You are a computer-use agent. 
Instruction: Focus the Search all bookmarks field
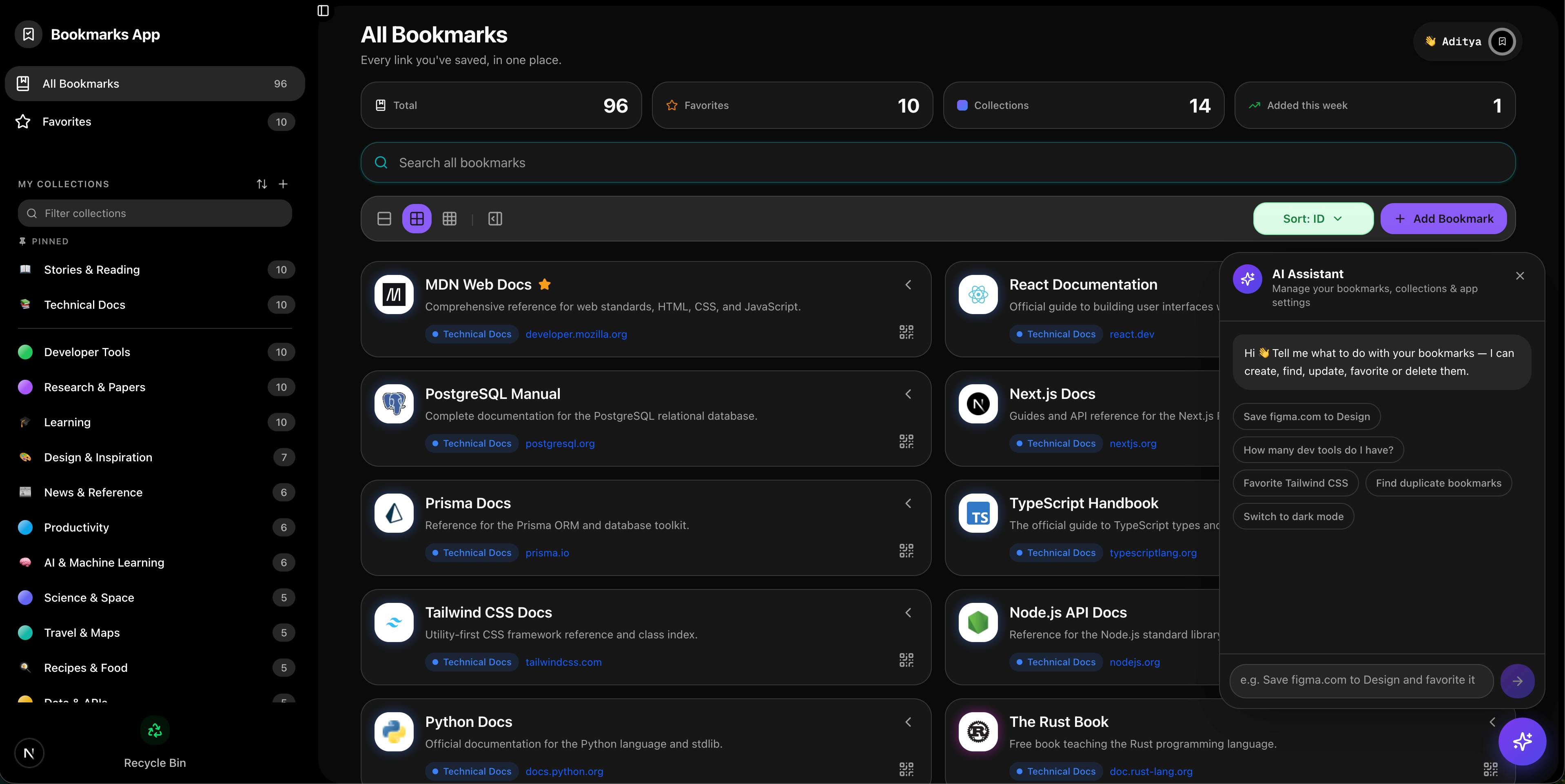pos(938,163)
